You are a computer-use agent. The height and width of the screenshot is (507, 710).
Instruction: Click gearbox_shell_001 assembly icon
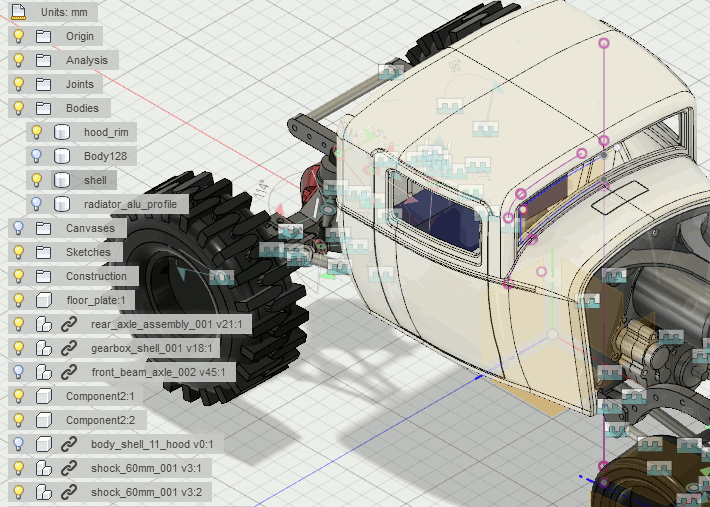43,348
